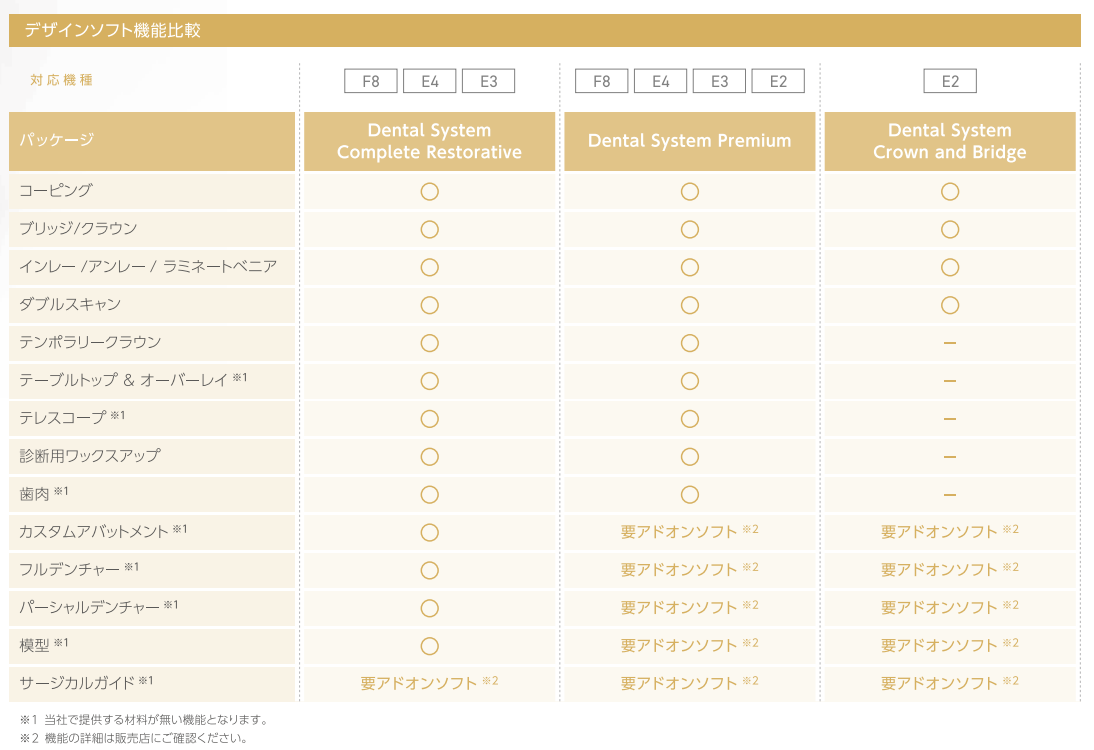Click the Dental System Crown and Bridge header
The height and width of the screenshot is (750, 1094).
tap(950, 141)
